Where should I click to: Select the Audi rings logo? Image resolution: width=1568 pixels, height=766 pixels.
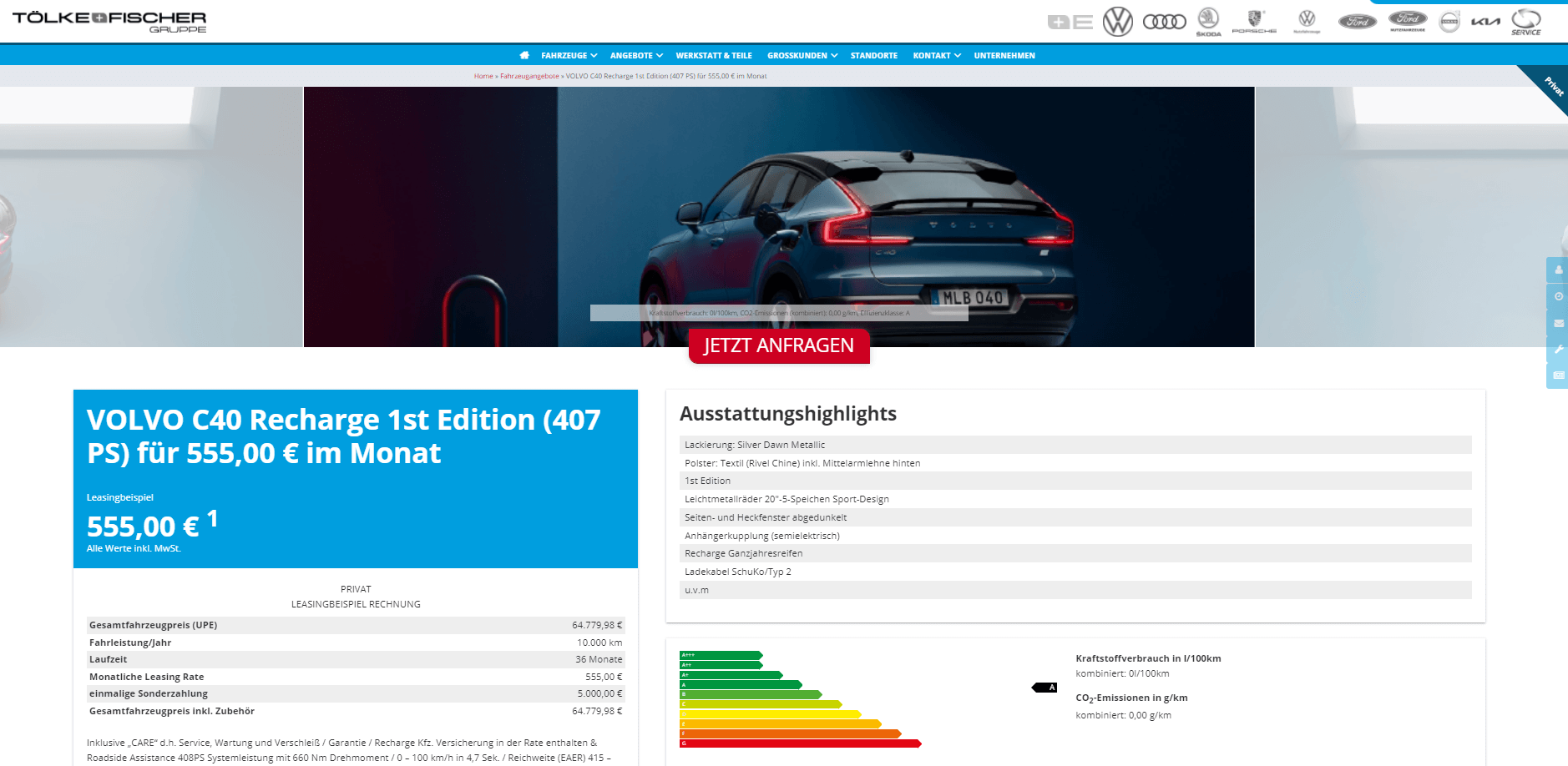tap(1165, 22)
